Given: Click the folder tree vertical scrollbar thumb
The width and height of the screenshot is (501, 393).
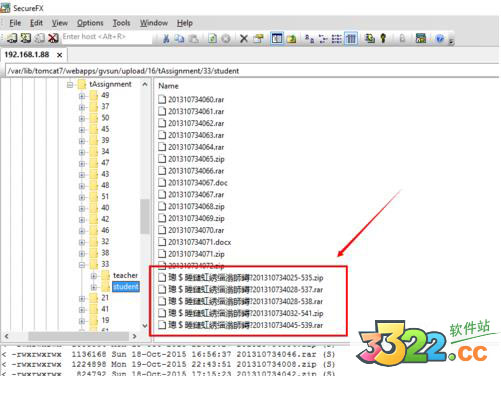Looking at the screenshot, I should [x=144, y=216].
